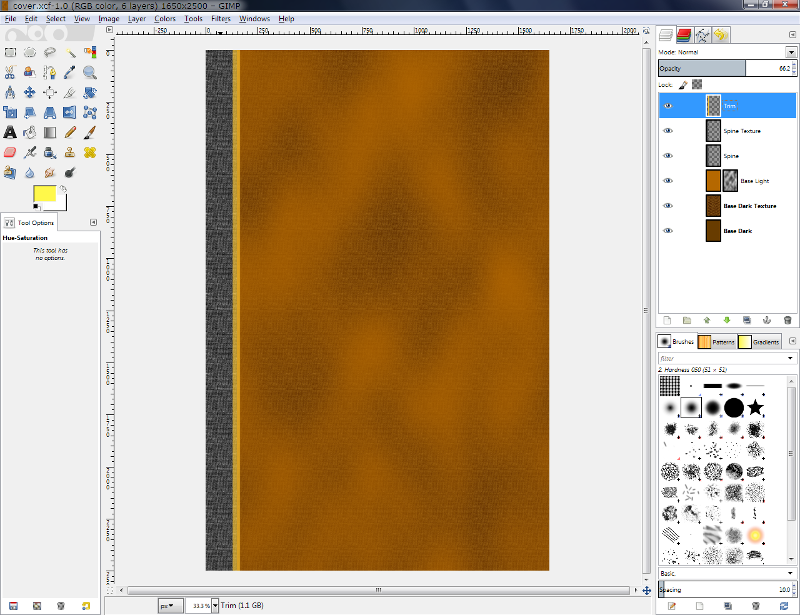Toggle the lock pixels paintbrush icon
The height and width of the screenshot is (615, 800).
pyautogui.click(x=684, y=85)
